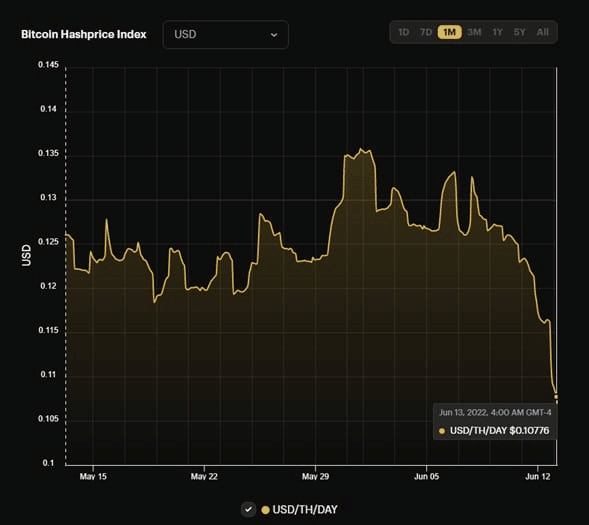
Task: Click the 0.145 y-axis label
Action: click(x=48, y=65)
